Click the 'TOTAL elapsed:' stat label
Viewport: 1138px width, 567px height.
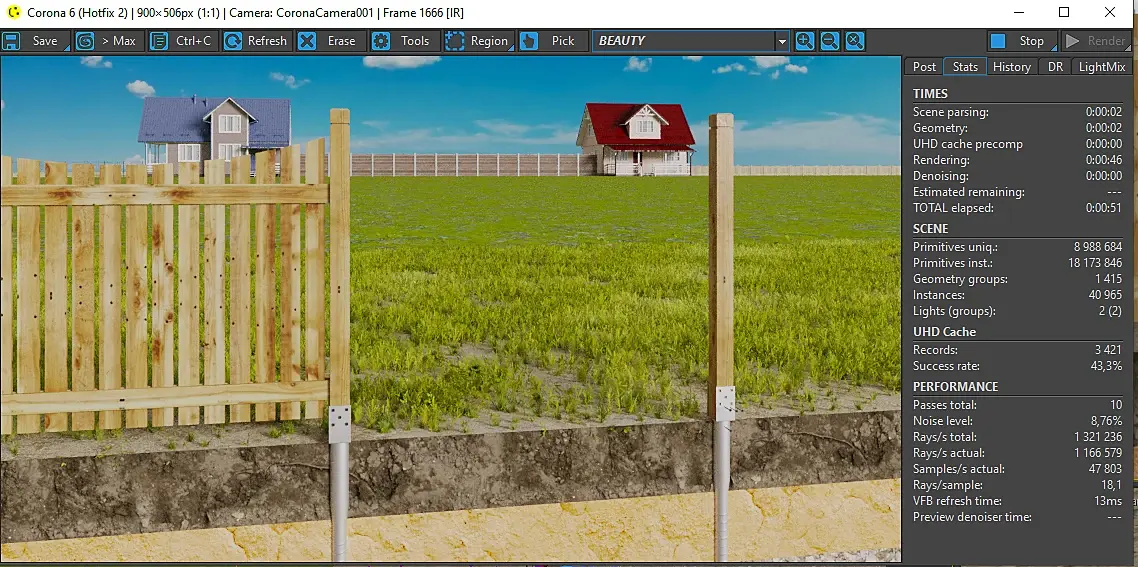(953, 208)
